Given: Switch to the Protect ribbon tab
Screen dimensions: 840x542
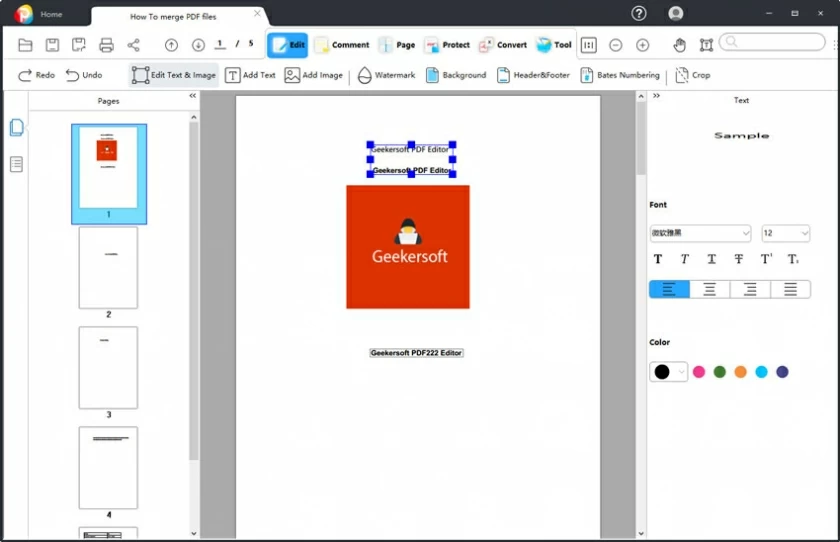Looking at the screenshot, I should pos(447,45).
